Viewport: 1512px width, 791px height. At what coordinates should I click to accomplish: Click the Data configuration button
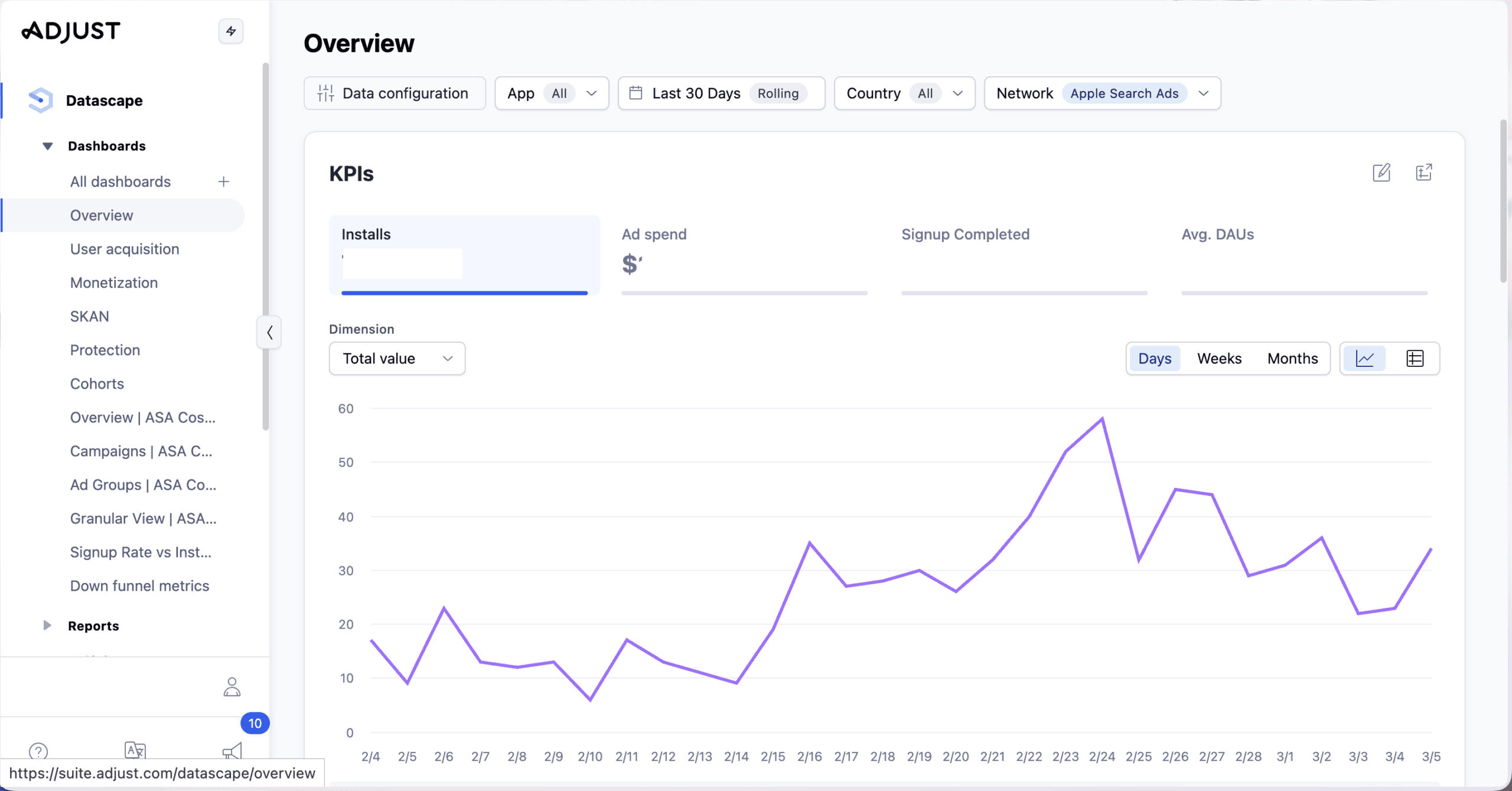click(x=395, y=93)
